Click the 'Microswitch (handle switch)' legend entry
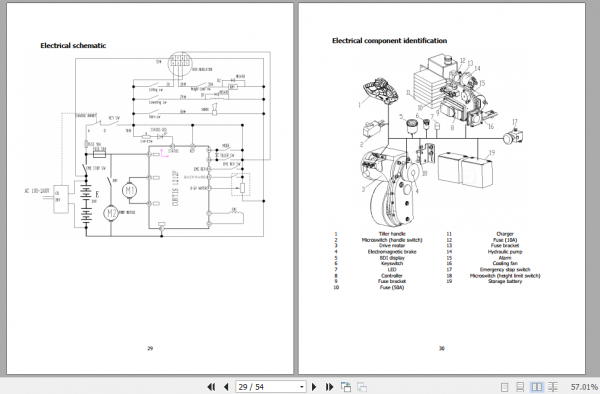This screenshot has height=394, width=600. point(392,240)
